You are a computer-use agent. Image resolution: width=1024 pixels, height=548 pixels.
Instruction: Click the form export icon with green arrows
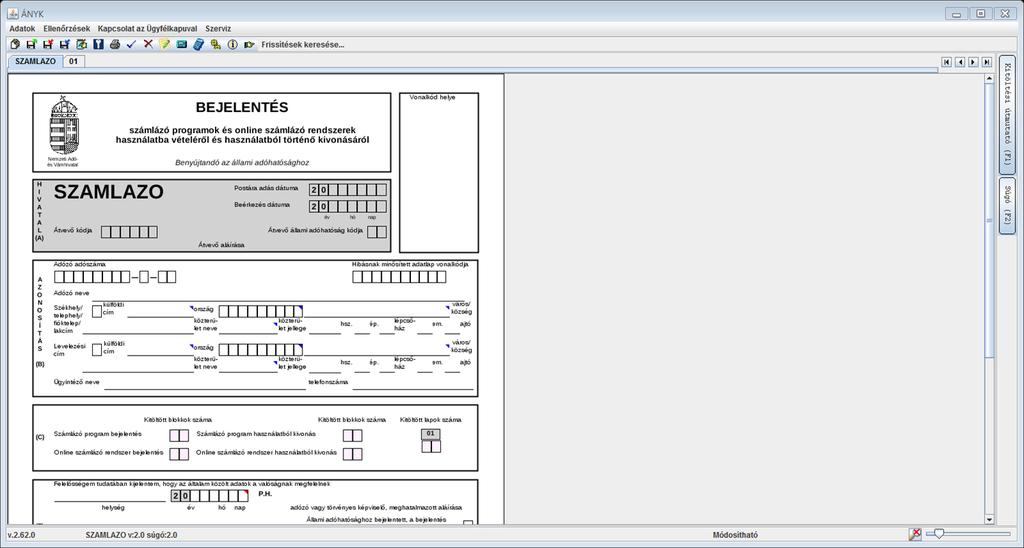[81, 44]
